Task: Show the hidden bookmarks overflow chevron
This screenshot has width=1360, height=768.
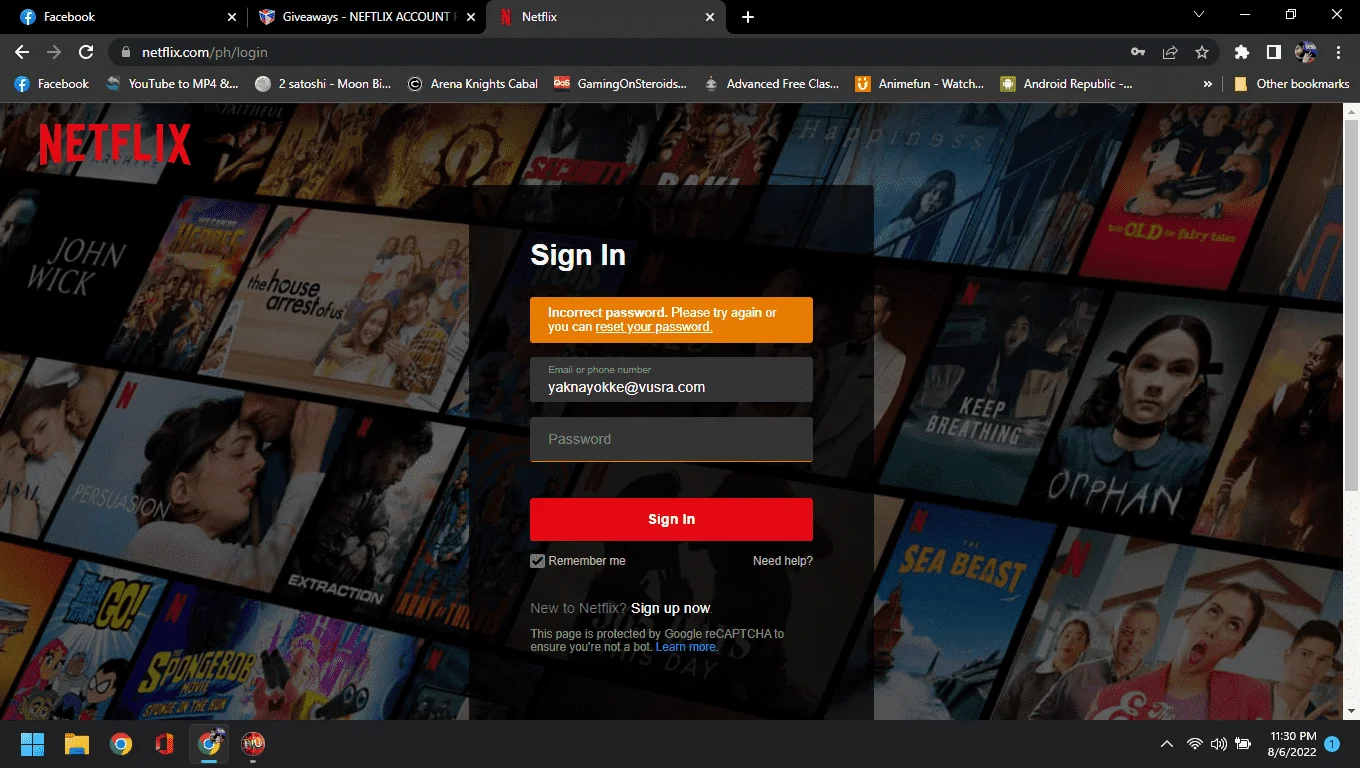Action: (x=1208, y=84)
